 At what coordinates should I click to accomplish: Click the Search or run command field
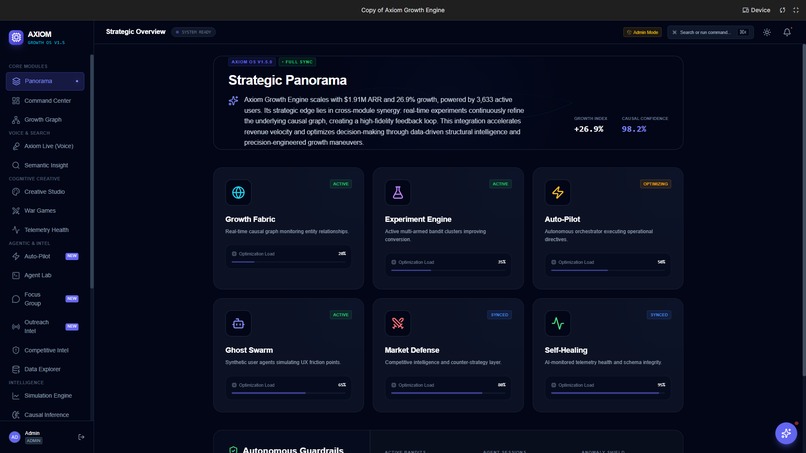710,32
